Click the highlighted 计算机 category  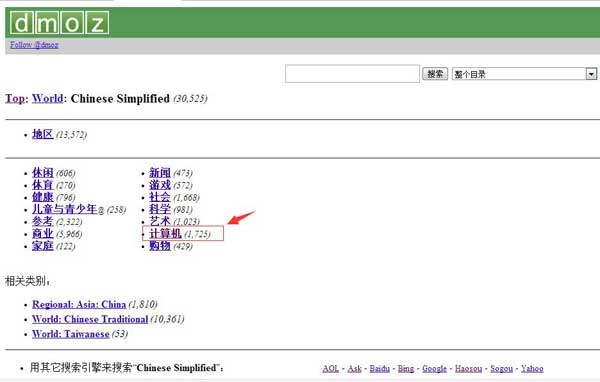(x=165, y=233)
